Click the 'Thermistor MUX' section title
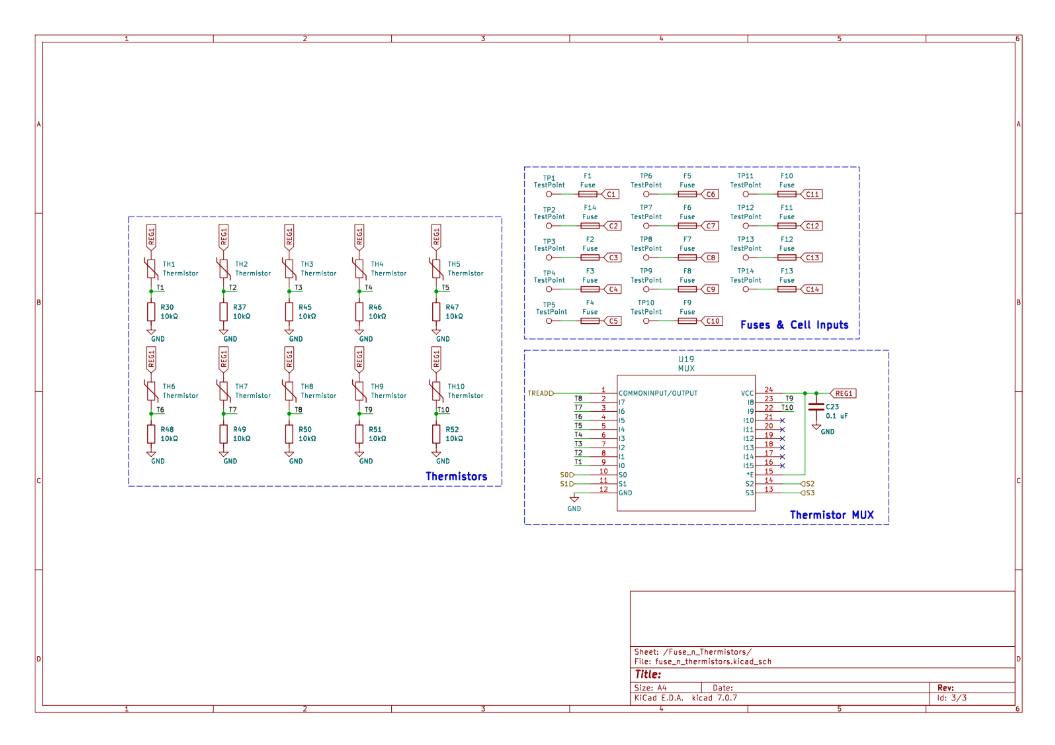Image resolution: width=1055 pixels, height=745 pixels. [832, 515]
